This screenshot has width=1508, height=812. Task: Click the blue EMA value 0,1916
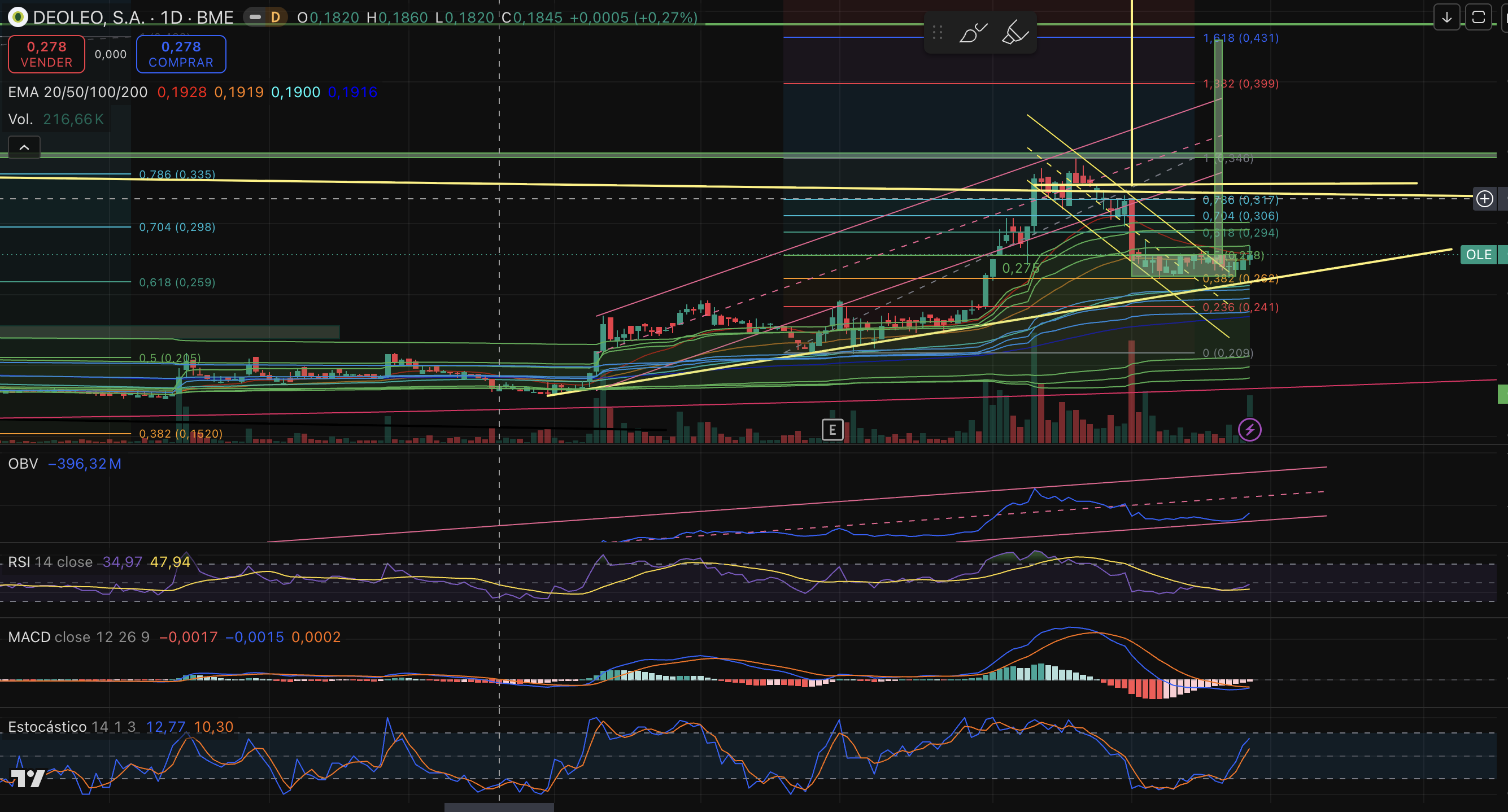coord(352,93)
